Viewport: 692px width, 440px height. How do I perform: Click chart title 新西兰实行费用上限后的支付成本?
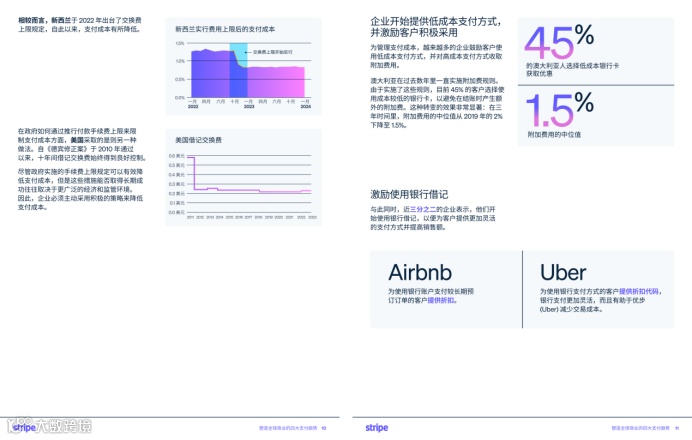click(x=225, y=29)
